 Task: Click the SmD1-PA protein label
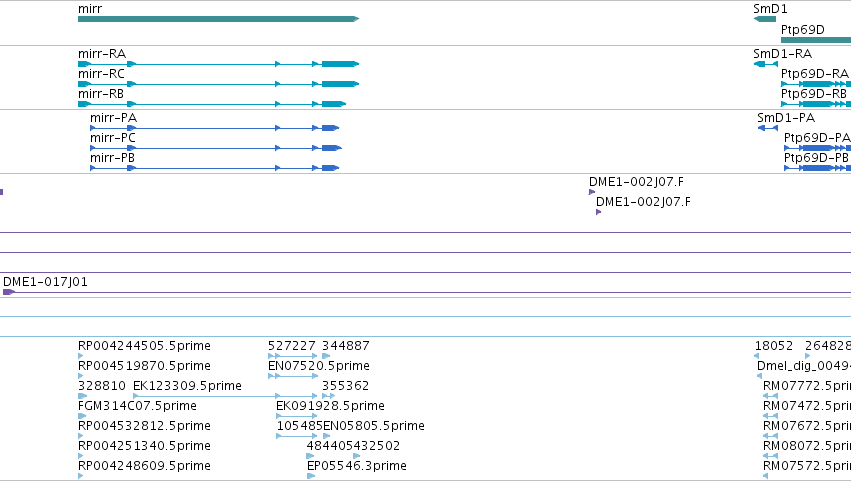[786, 118]
